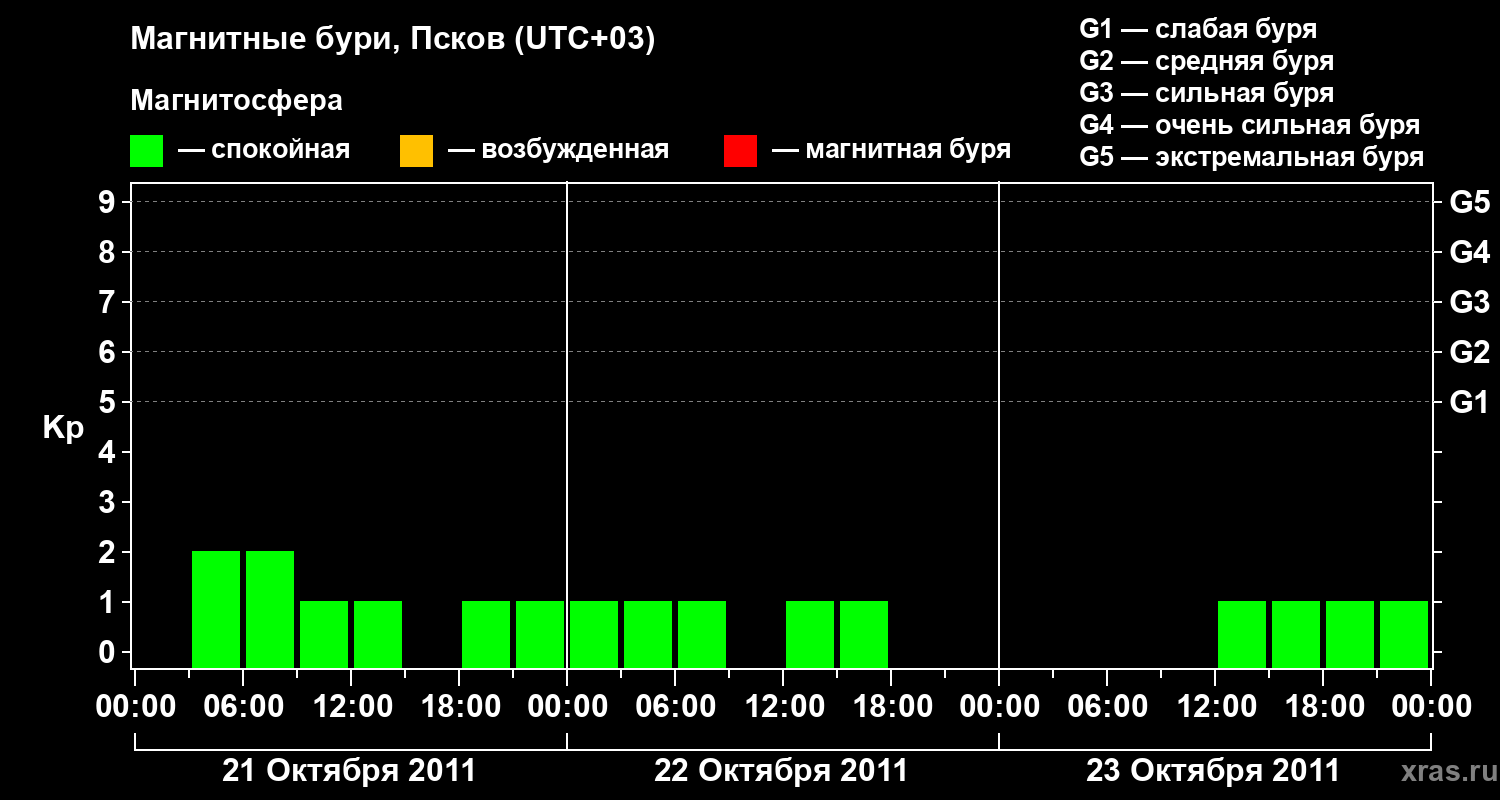The height and width of the screenshot is (800, 1500).
Task: Click the last bar on 23 October
Action: (x=1404, y=634)
